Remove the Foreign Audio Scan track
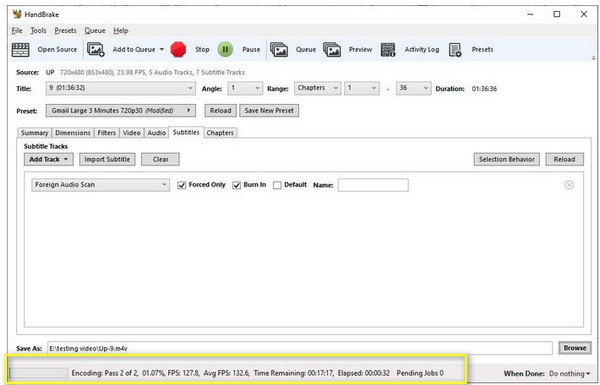 click(x=569, y=185)
